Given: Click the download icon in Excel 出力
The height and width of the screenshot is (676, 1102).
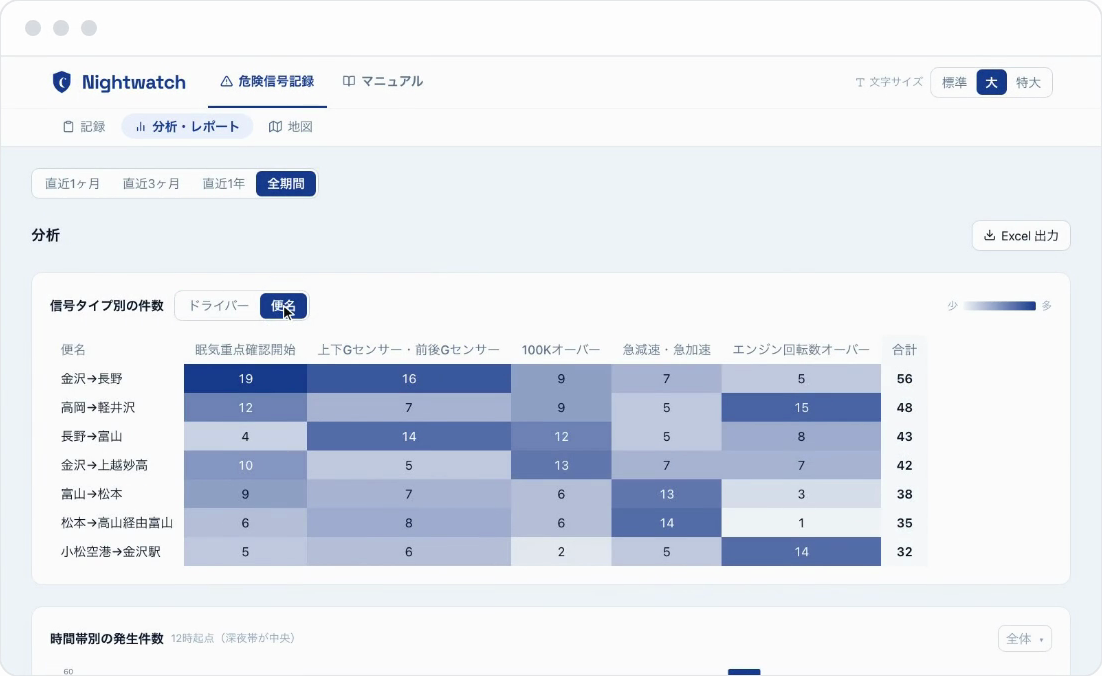Looking at the screenshot, I should (990, 235).
